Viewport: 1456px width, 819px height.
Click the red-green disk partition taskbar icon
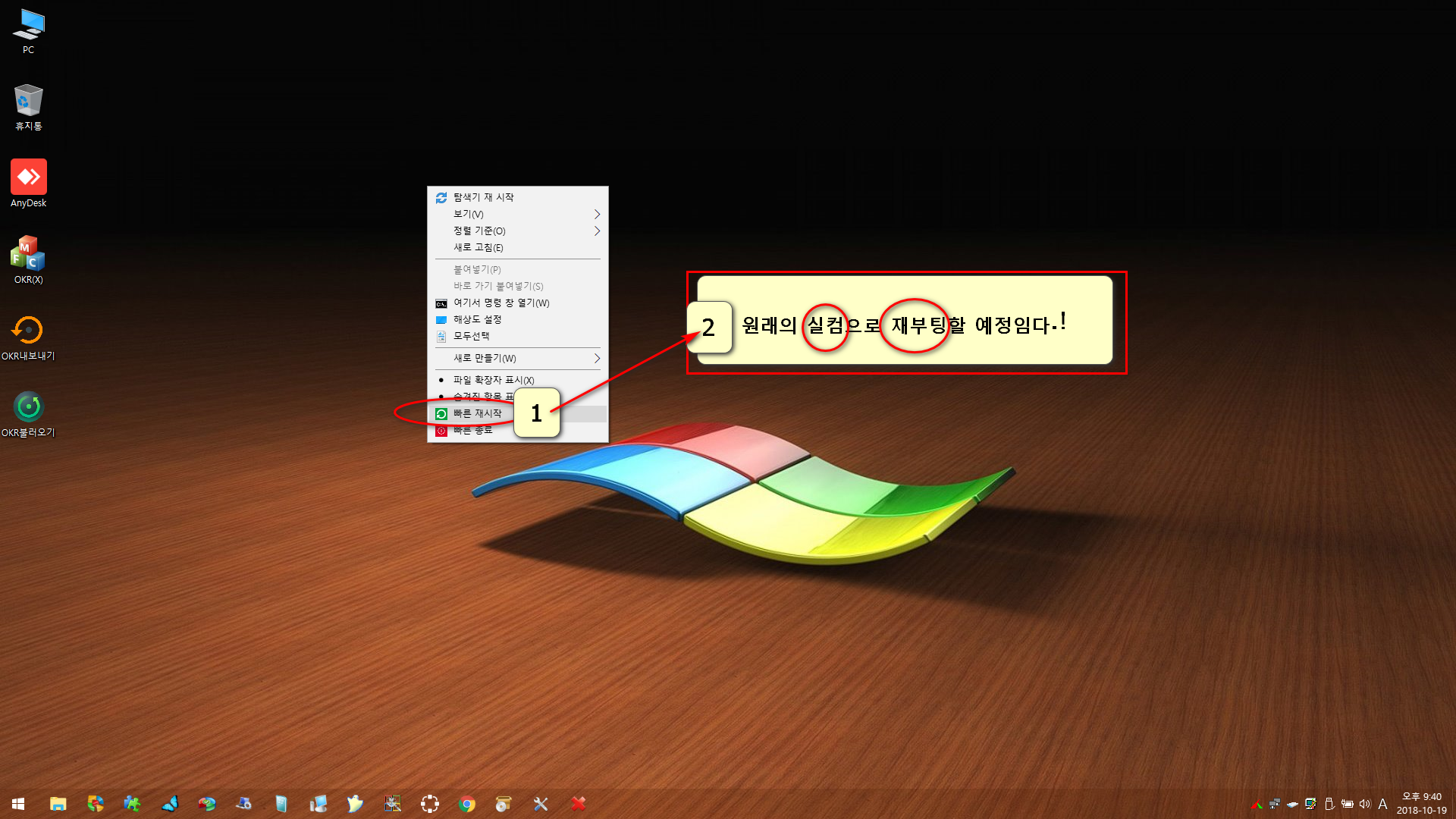click(x=207, y=804)
